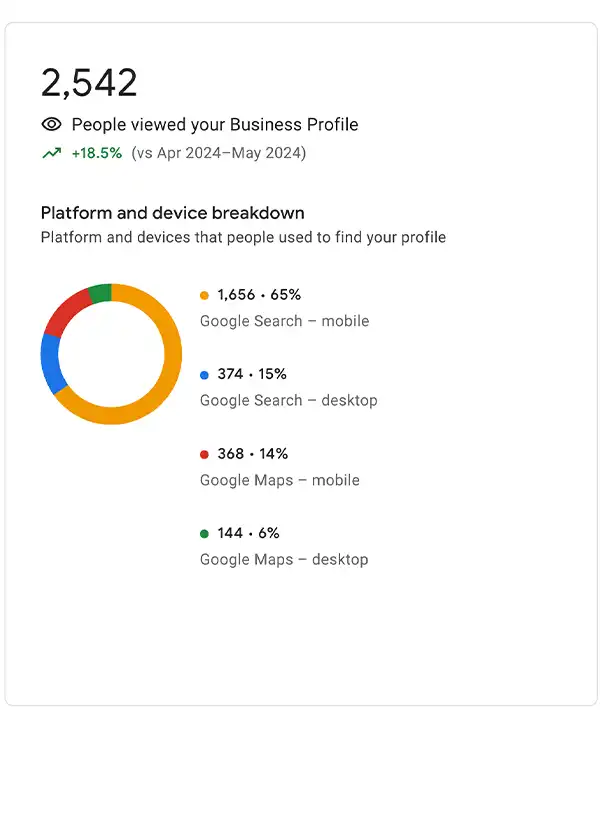Click the +18.5% change percentage
The width and height of the screenshot is (600, 830).
97,153
